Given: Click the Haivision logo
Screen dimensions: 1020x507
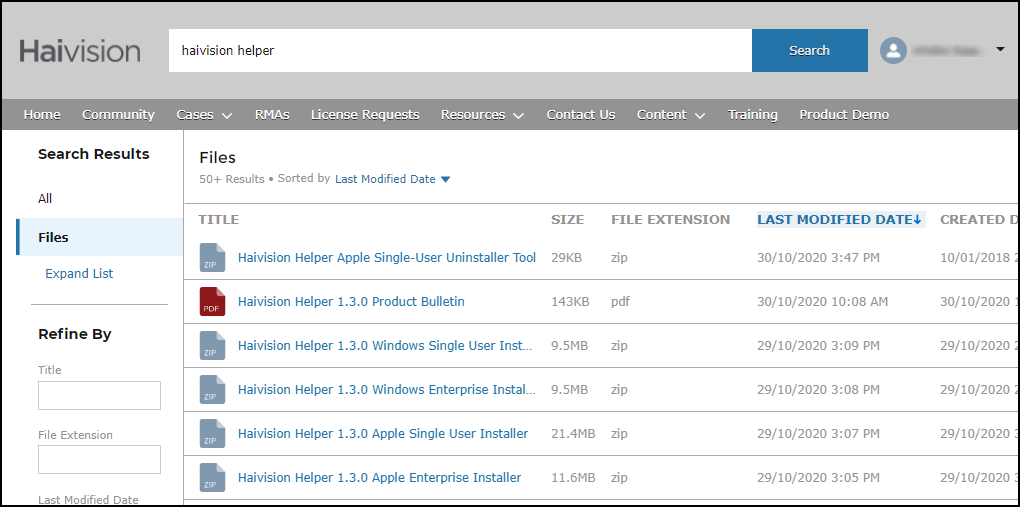Looking at the screenshot, I should 80,51.
